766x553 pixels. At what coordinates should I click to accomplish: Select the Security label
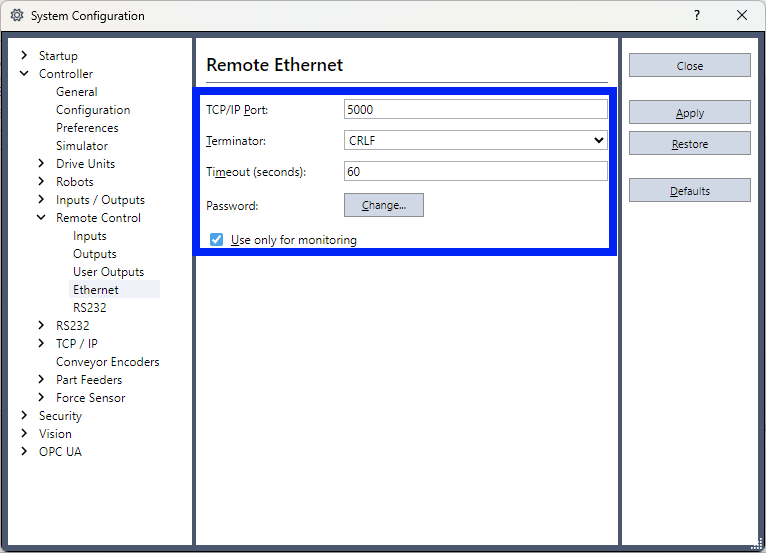click(x=60, y=416)
